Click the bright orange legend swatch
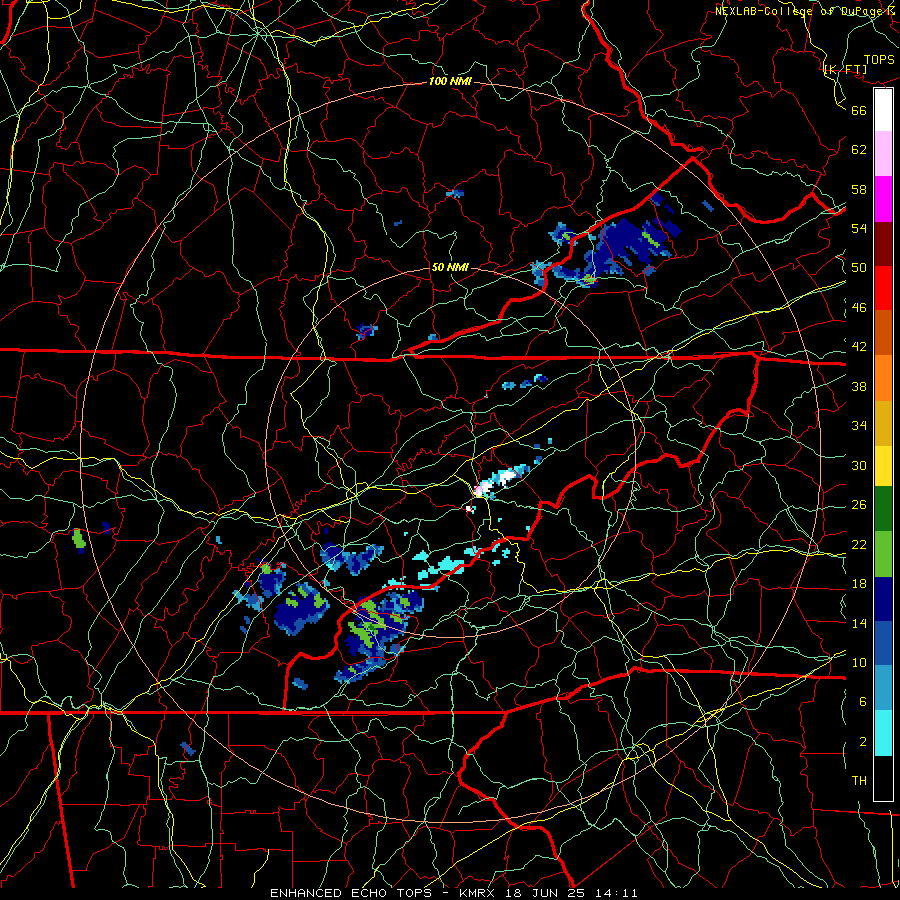 pyautogui.click(x=883, y=378)
